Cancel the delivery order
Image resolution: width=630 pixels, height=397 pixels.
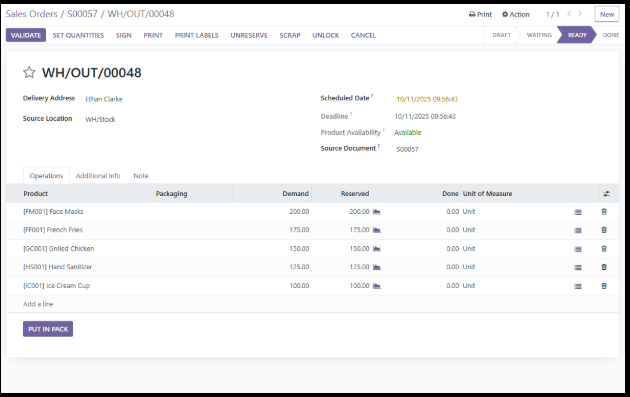(x=363, y=35)
